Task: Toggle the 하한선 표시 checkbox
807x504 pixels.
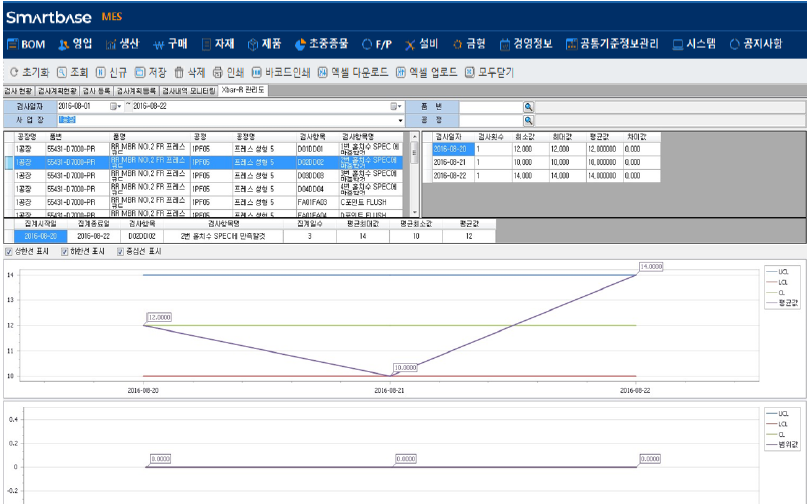Action: pos(64,252)
